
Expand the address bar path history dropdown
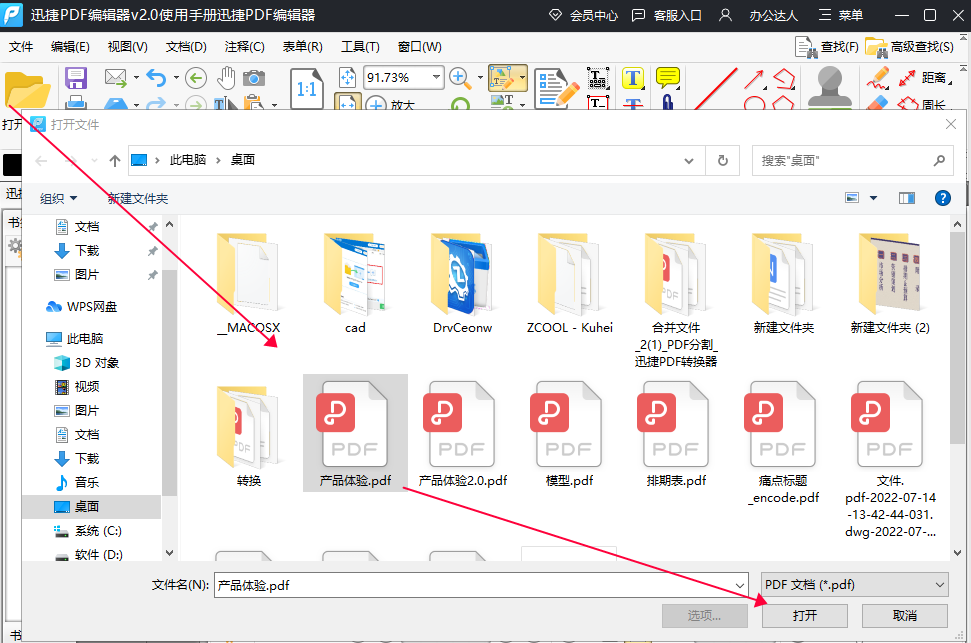689,161
